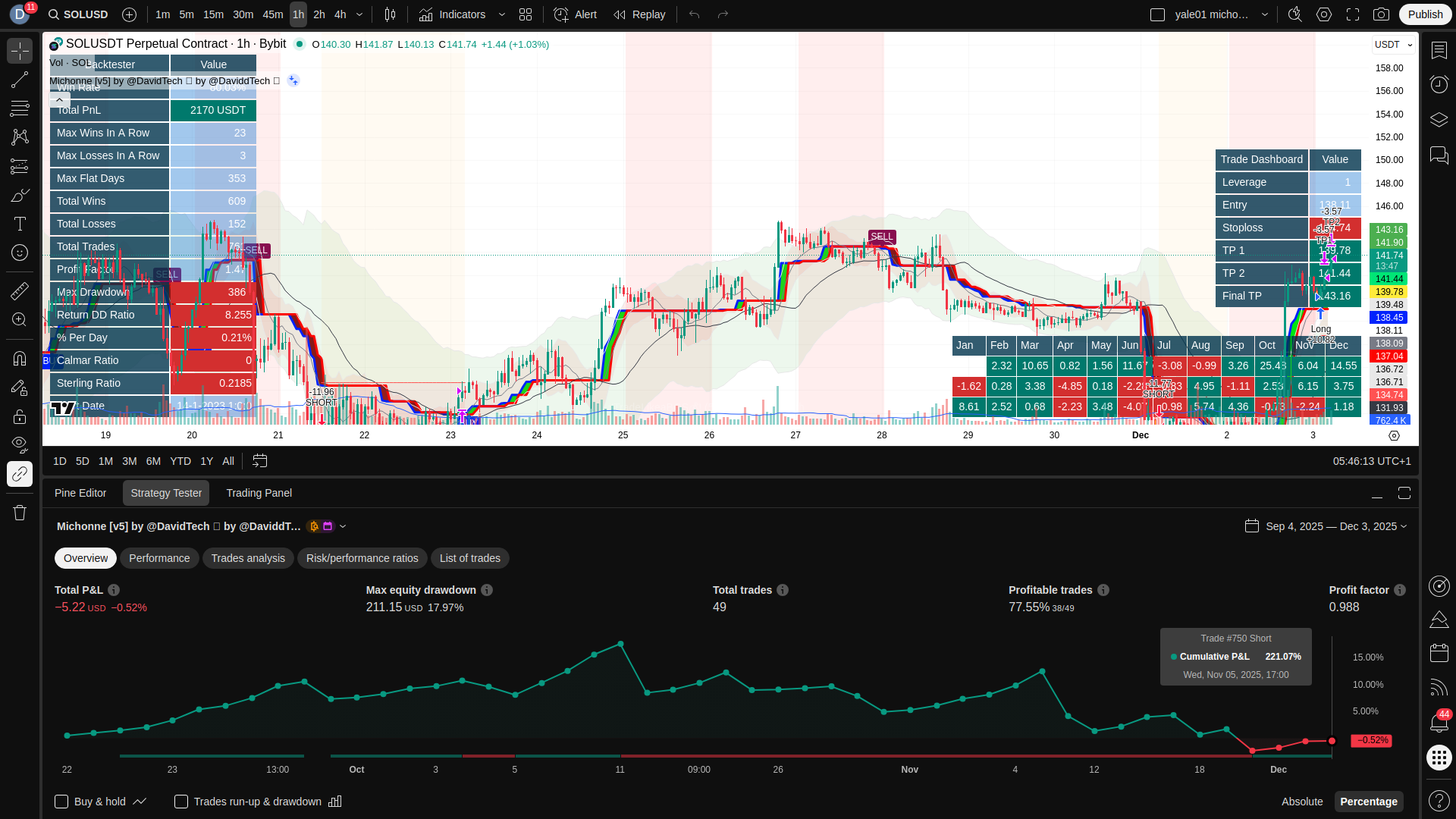Image resolution: width=1456 pixels, height=819 pixels.
Task: Check Trades run-up & drawdown box
Action: pyautogui.click(x=181, y=802)
